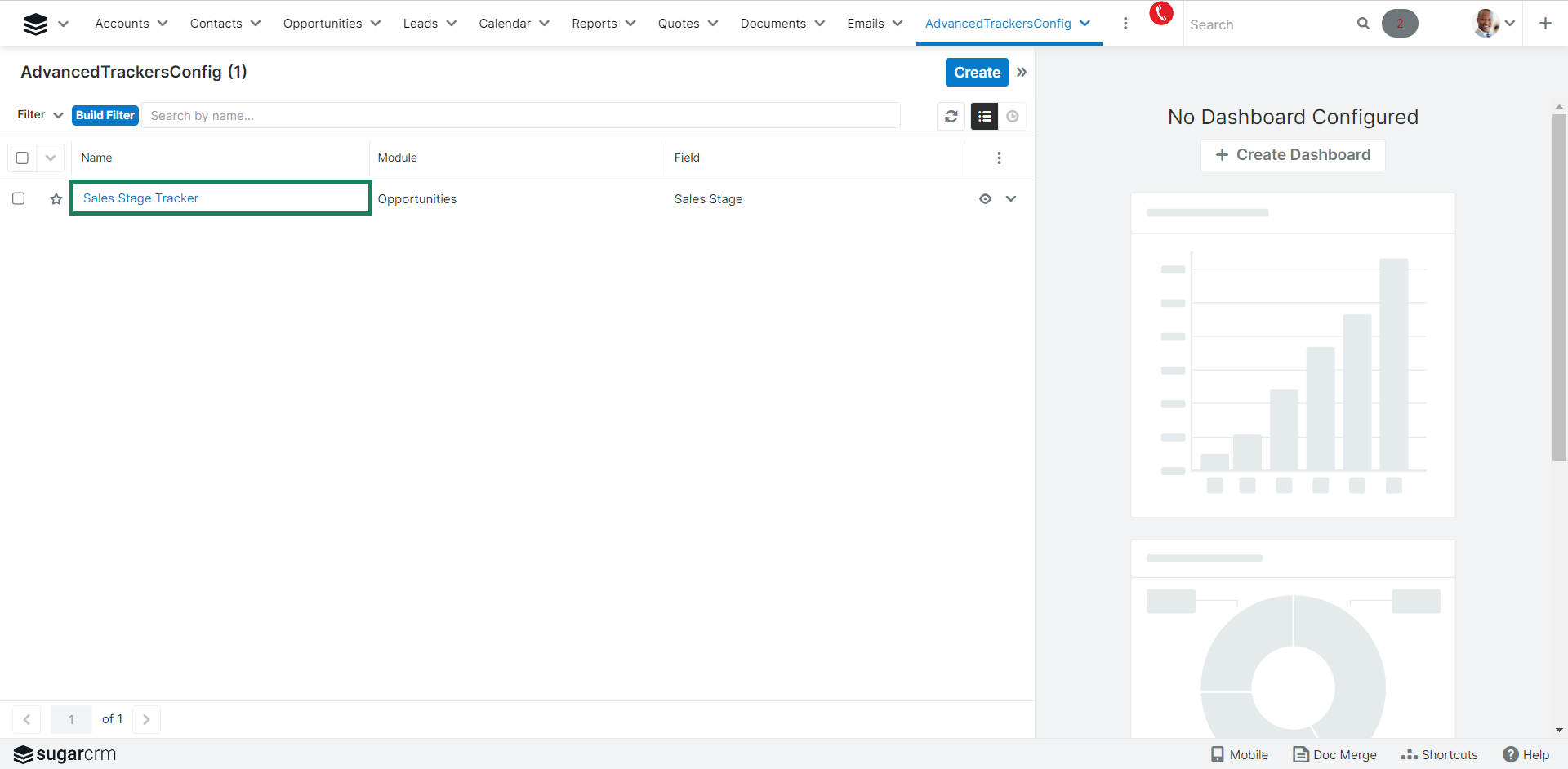Open the quick create plus icon
The height and width of the screenshot is (769, 1568).
(x=1545, y=24)
